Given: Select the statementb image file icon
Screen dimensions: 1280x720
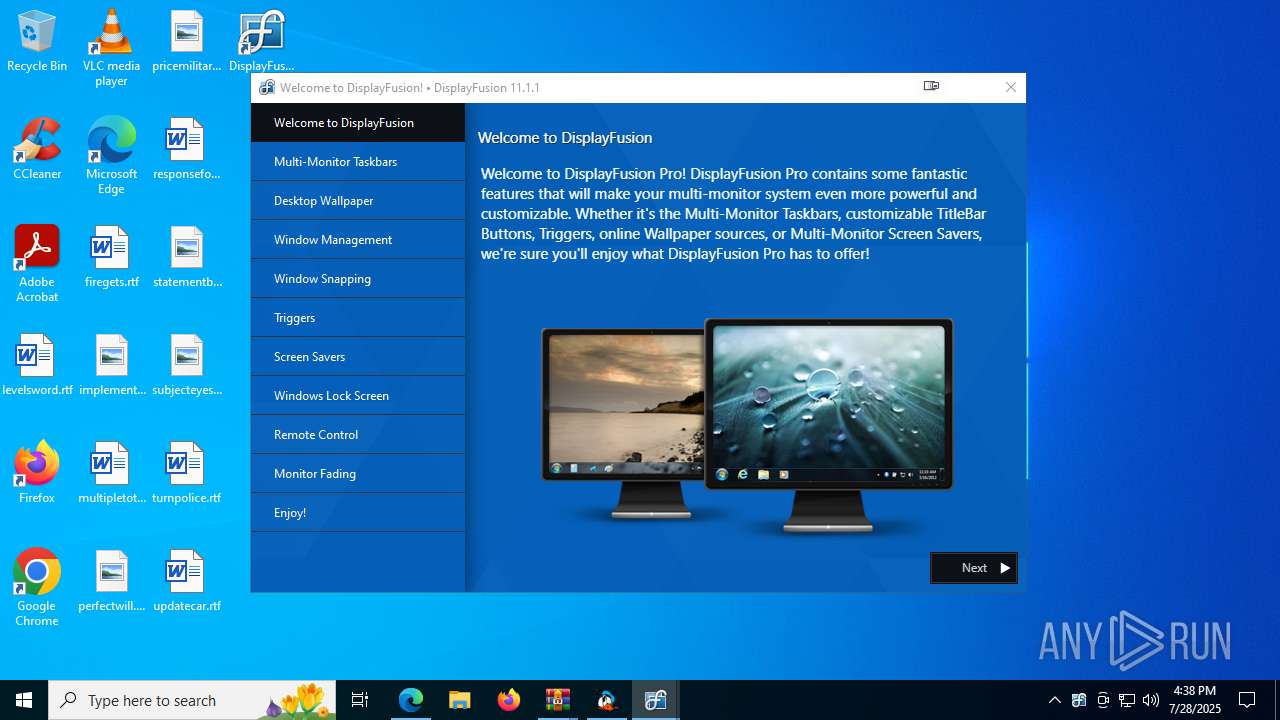Looking at the screenshot, I should (186, 258).
